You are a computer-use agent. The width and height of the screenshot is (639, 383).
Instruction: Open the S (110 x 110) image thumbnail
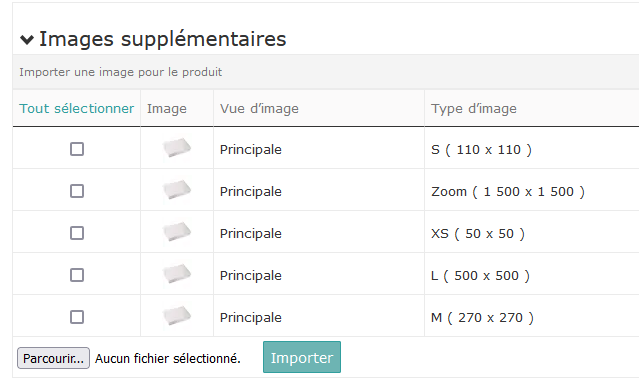(176, 147)
